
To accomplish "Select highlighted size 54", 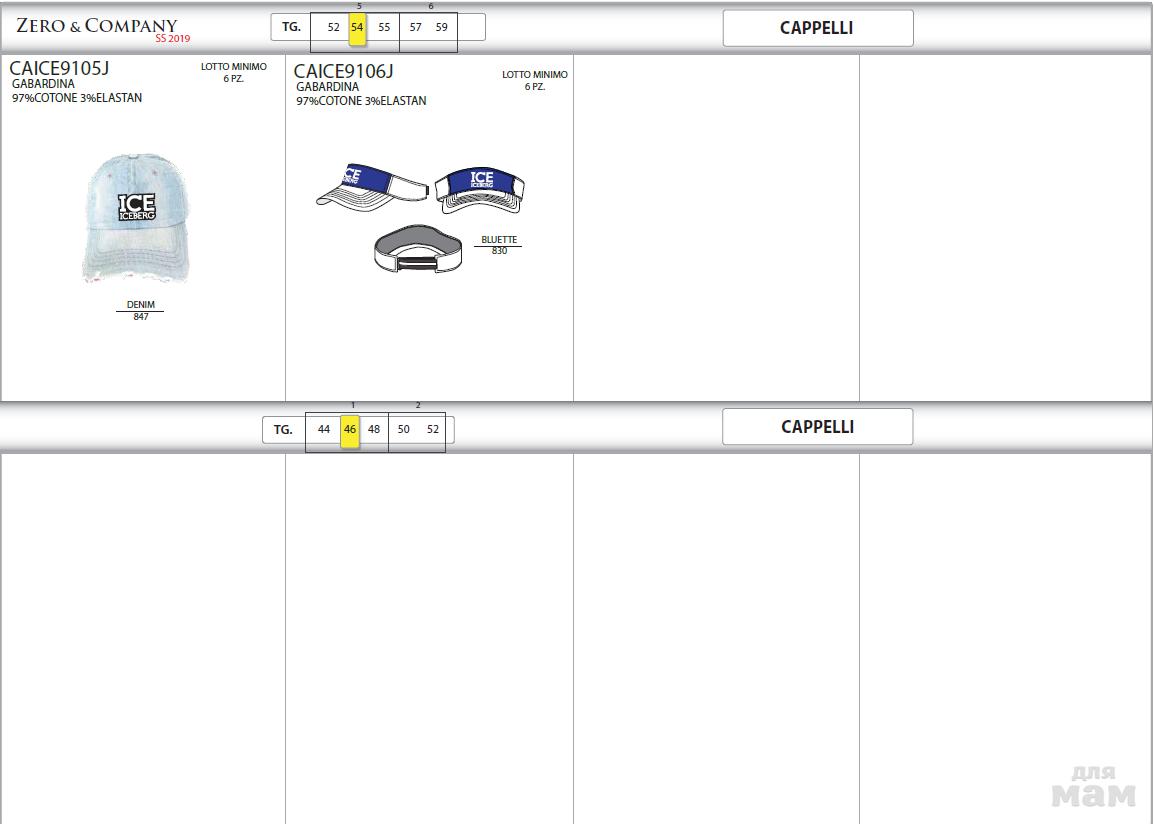I will (357, 28).
